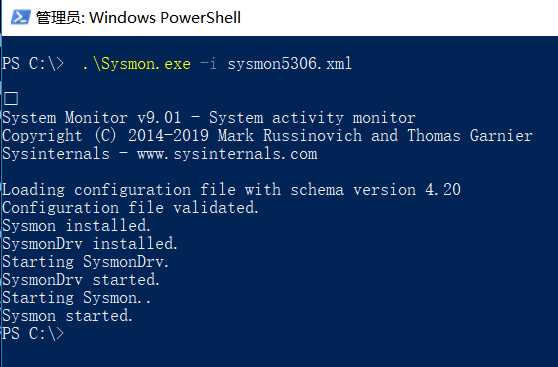The width and height of the screenshot is (558, 367).
Task: Click the Starting SysmonDrv line
Action: pyautogui.click(x=85, y=262)
